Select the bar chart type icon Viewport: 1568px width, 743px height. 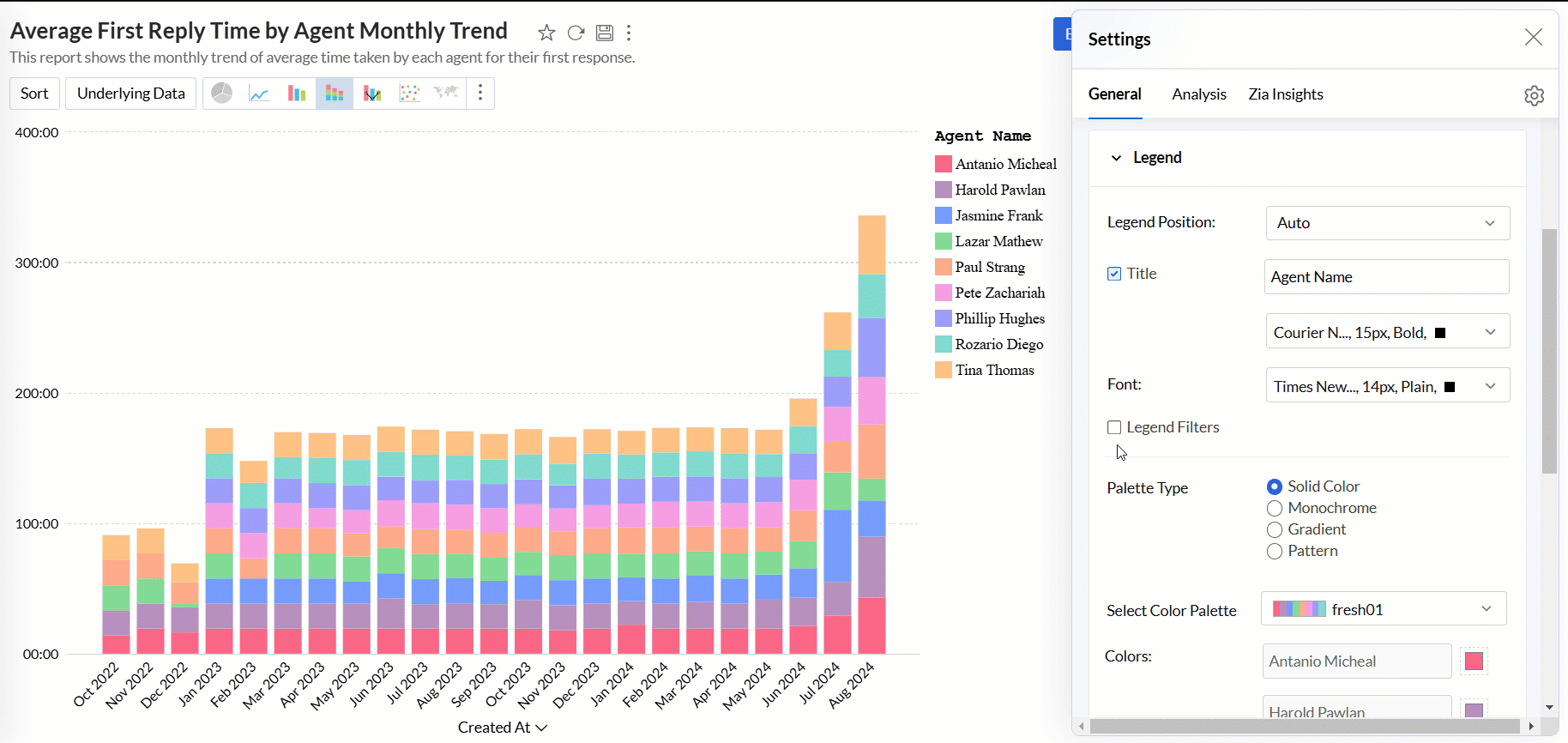click(x=297, y=94)
